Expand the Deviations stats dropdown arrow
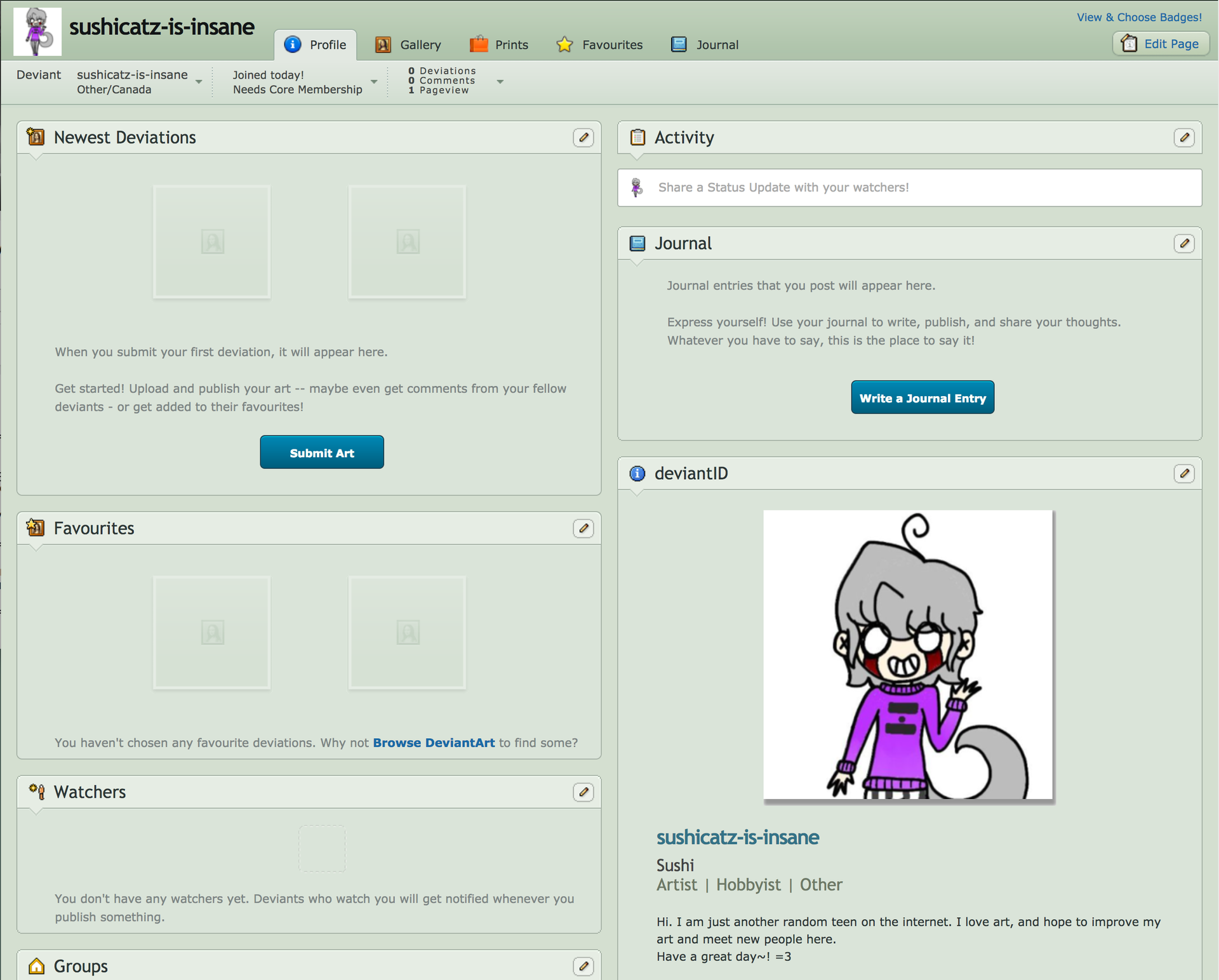This screenshot has height=980, width=1219. [x=500, y=82]
